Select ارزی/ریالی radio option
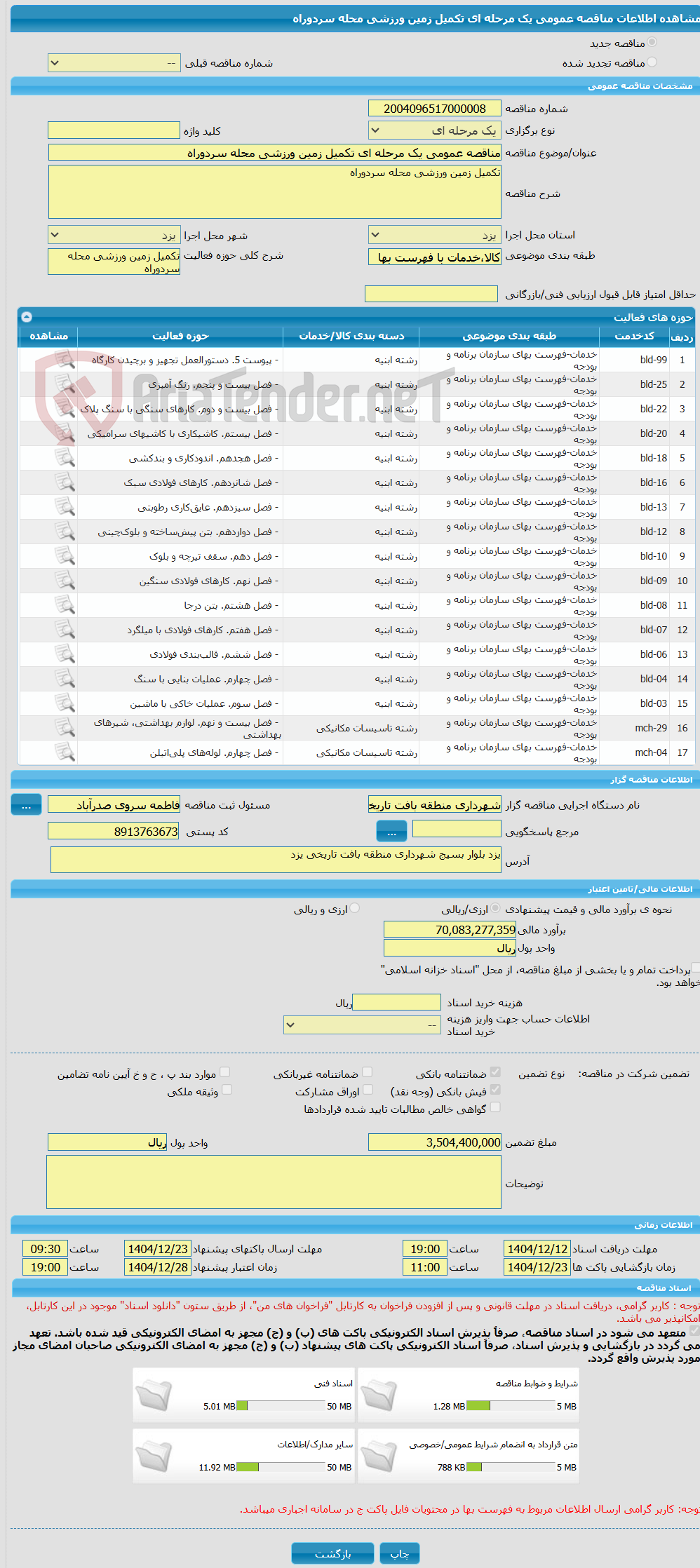The width and height of the screenshot is (700, 1568). point(496,908)
